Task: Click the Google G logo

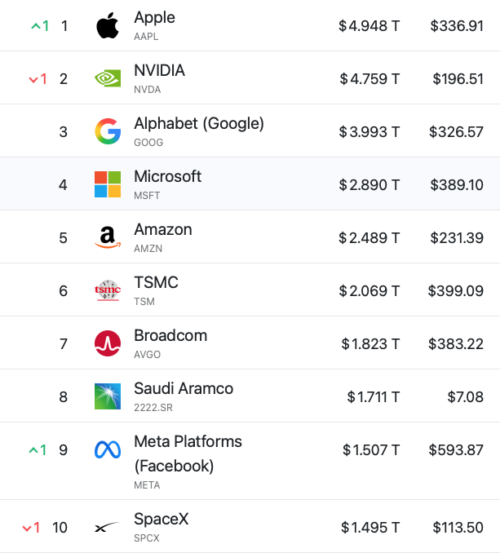Action: [x=108, y=131]
